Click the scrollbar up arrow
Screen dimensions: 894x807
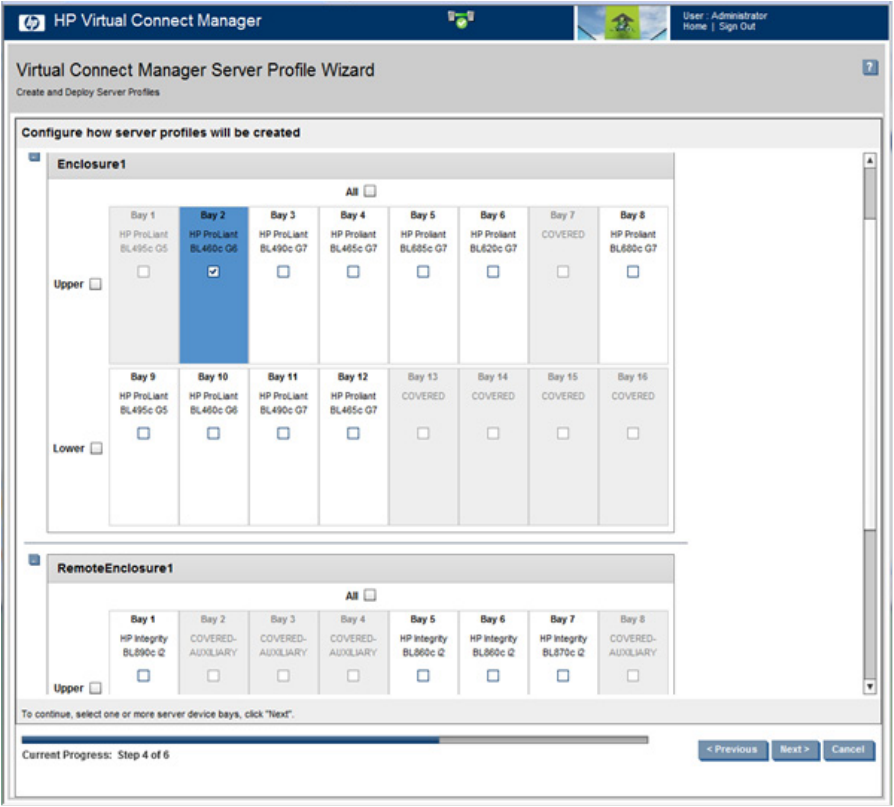(x=869, y=160)
